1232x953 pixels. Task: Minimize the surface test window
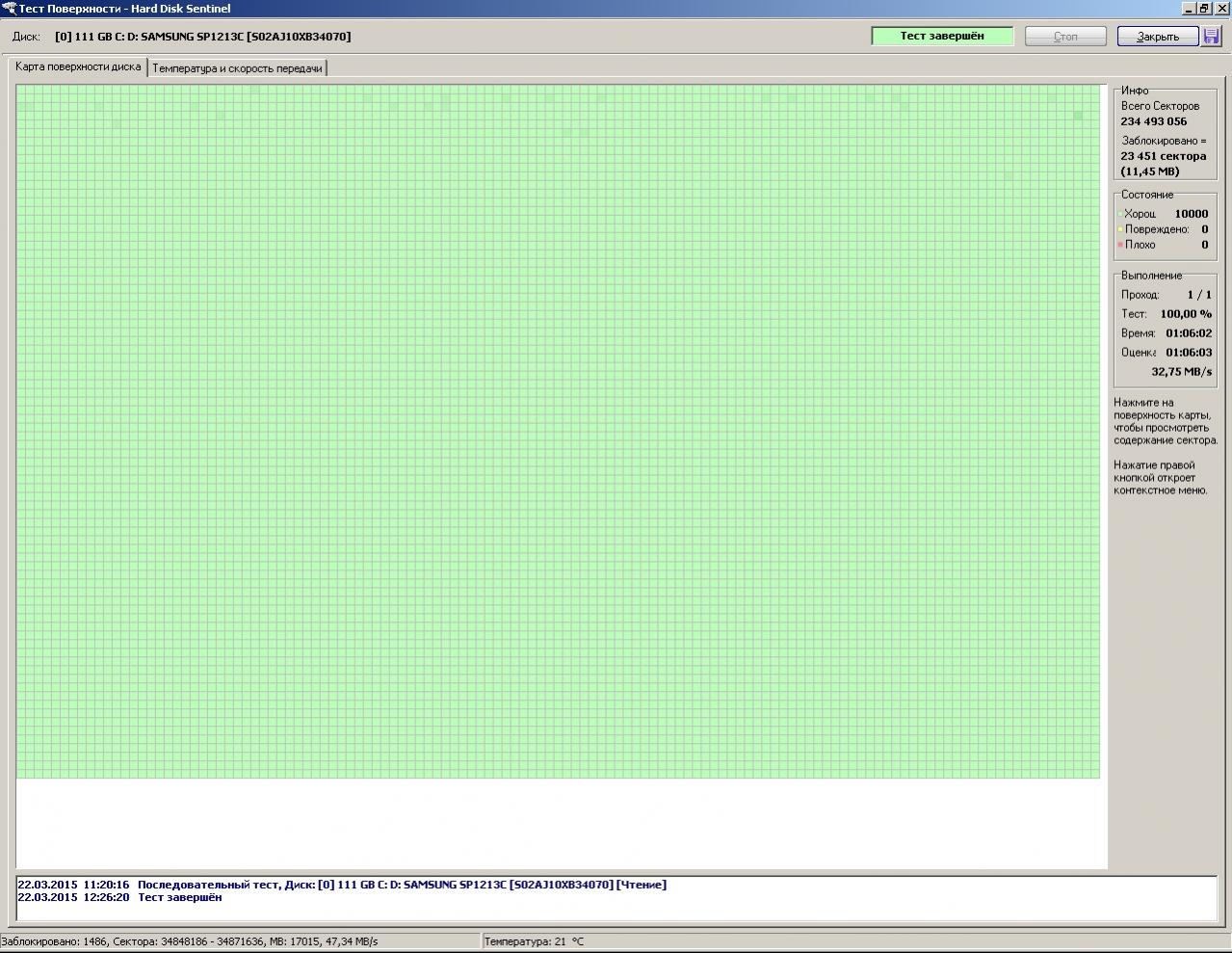1191,8
